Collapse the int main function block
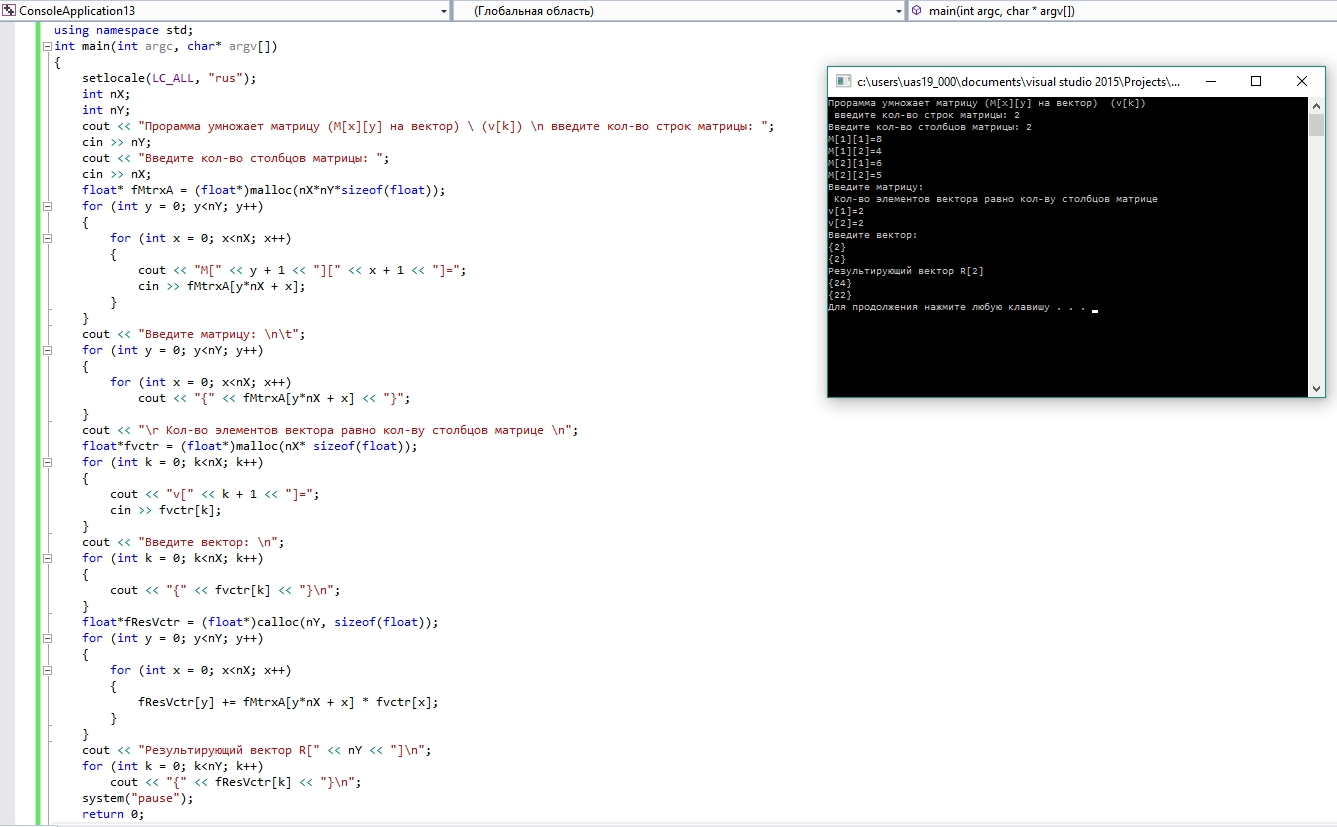 47,46
